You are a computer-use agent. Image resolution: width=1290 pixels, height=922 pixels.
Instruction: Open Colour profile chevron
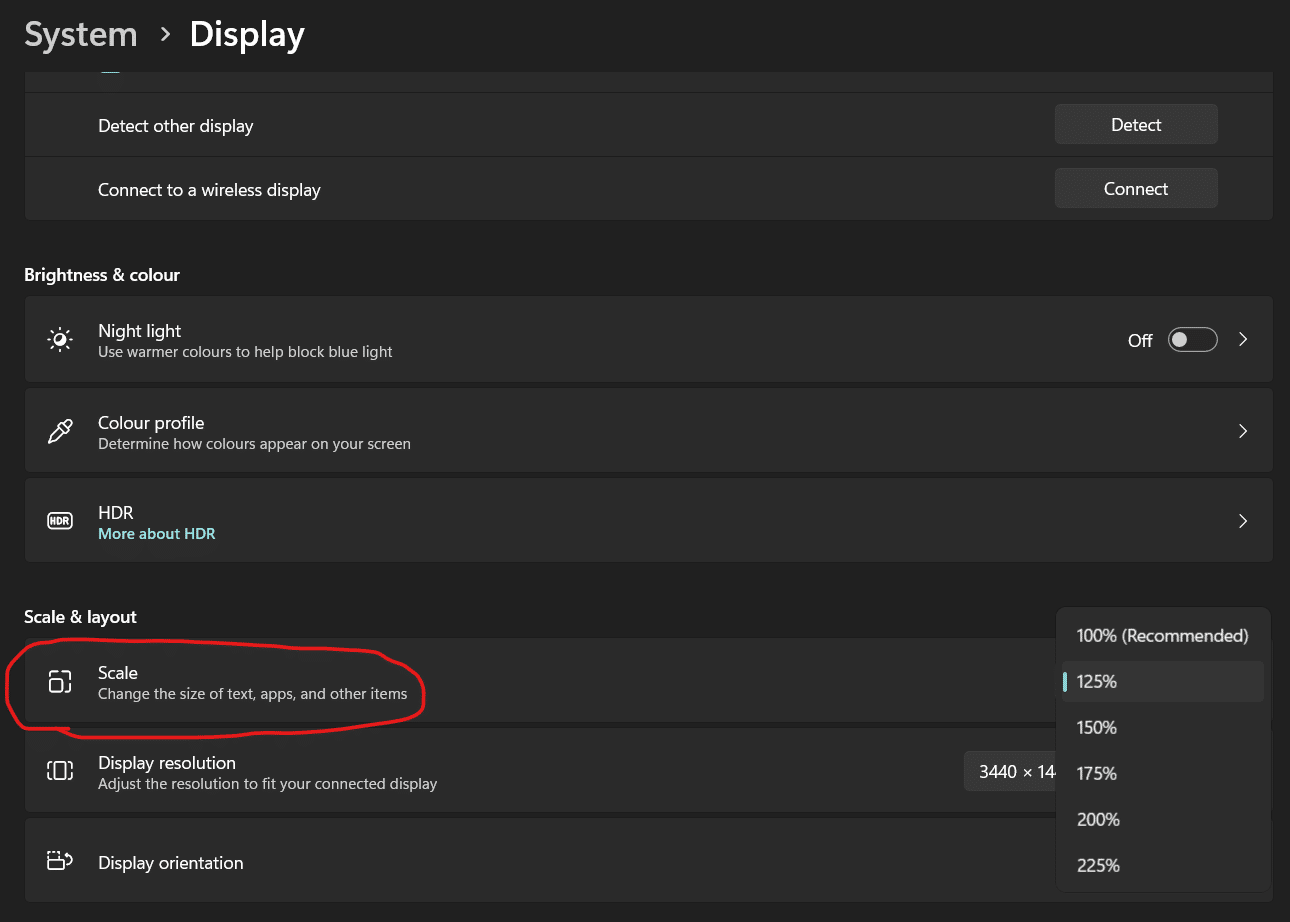coord(1243,431)
